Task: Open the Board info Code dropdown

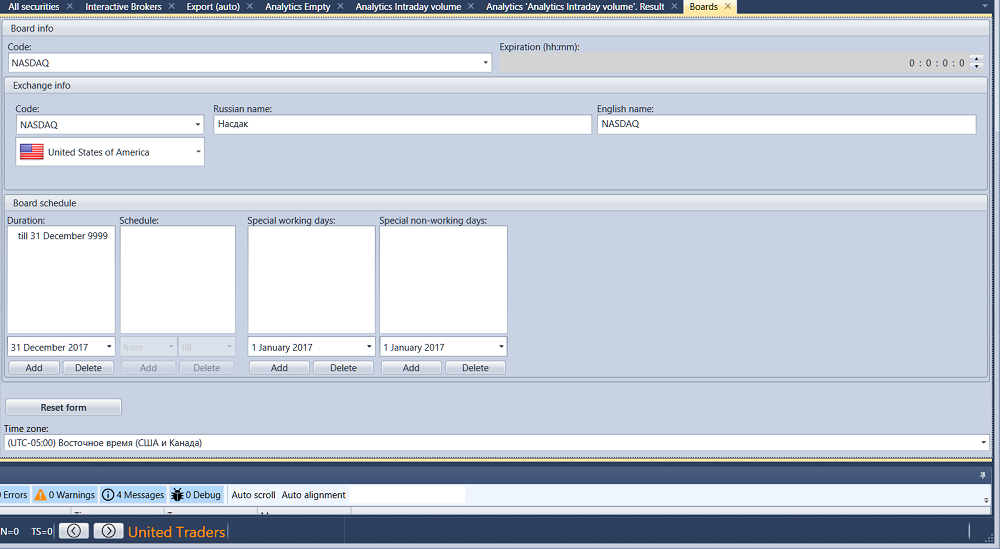Action: (x=485, y=62)
